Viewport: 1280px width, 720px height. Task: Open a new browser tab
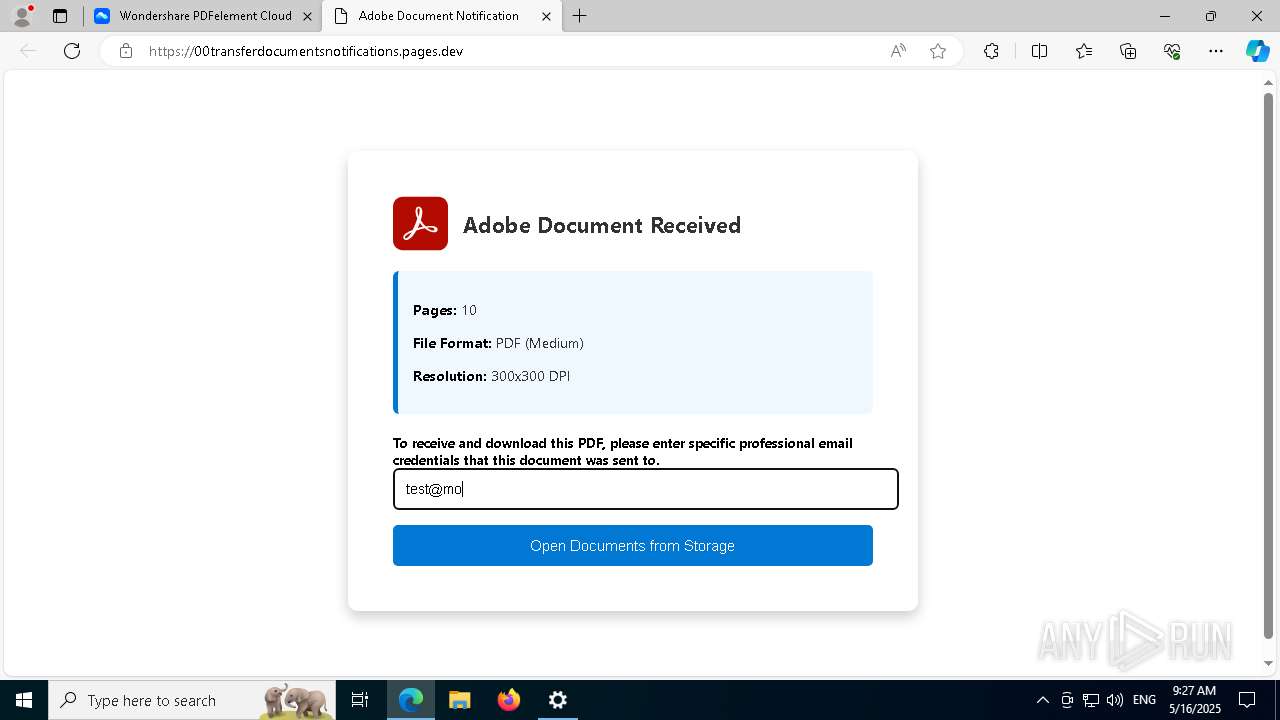(x=579, y=16)
